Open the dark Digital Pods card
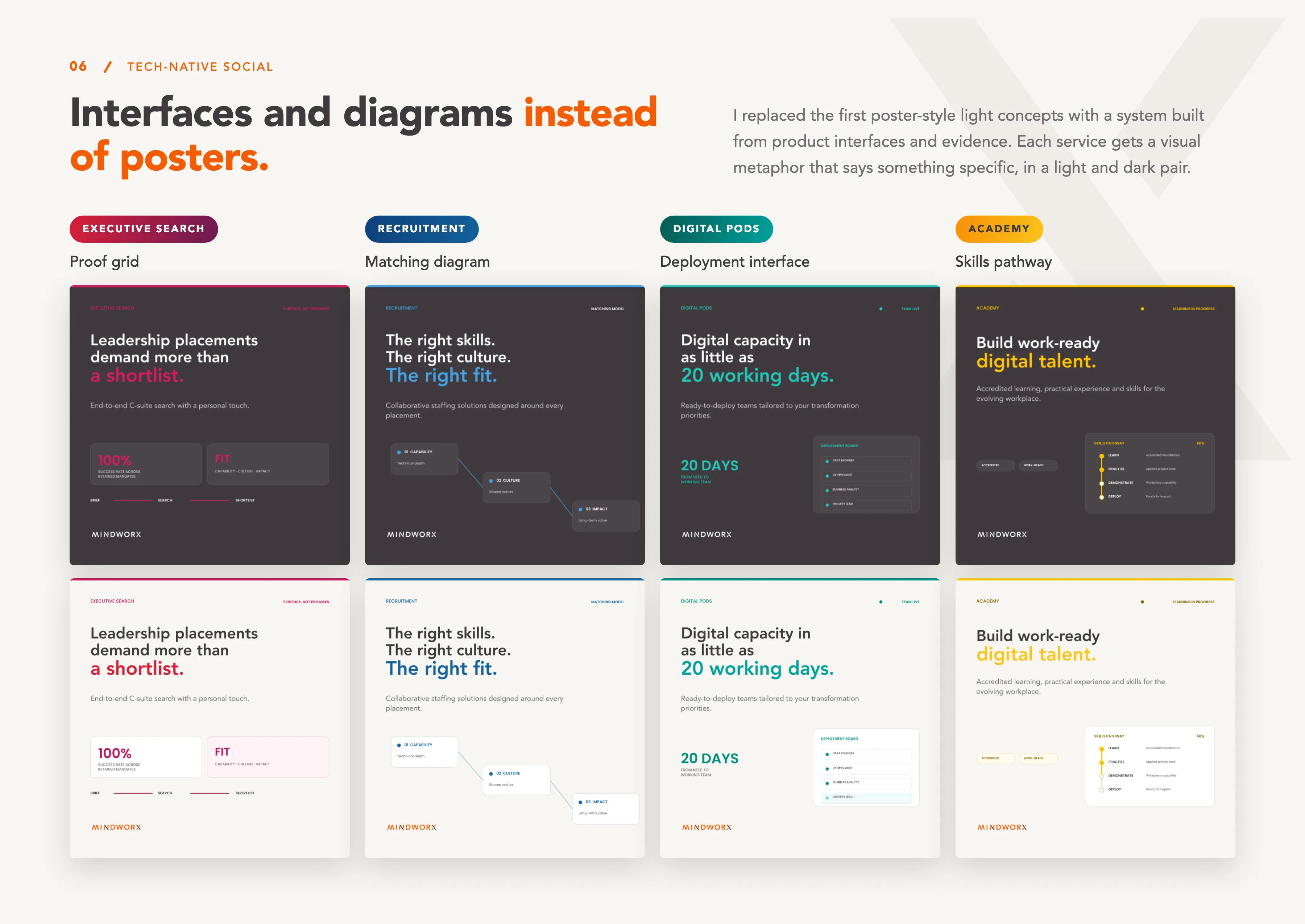The width and height of the screenshot is (1305, 924). pos(800,425)
